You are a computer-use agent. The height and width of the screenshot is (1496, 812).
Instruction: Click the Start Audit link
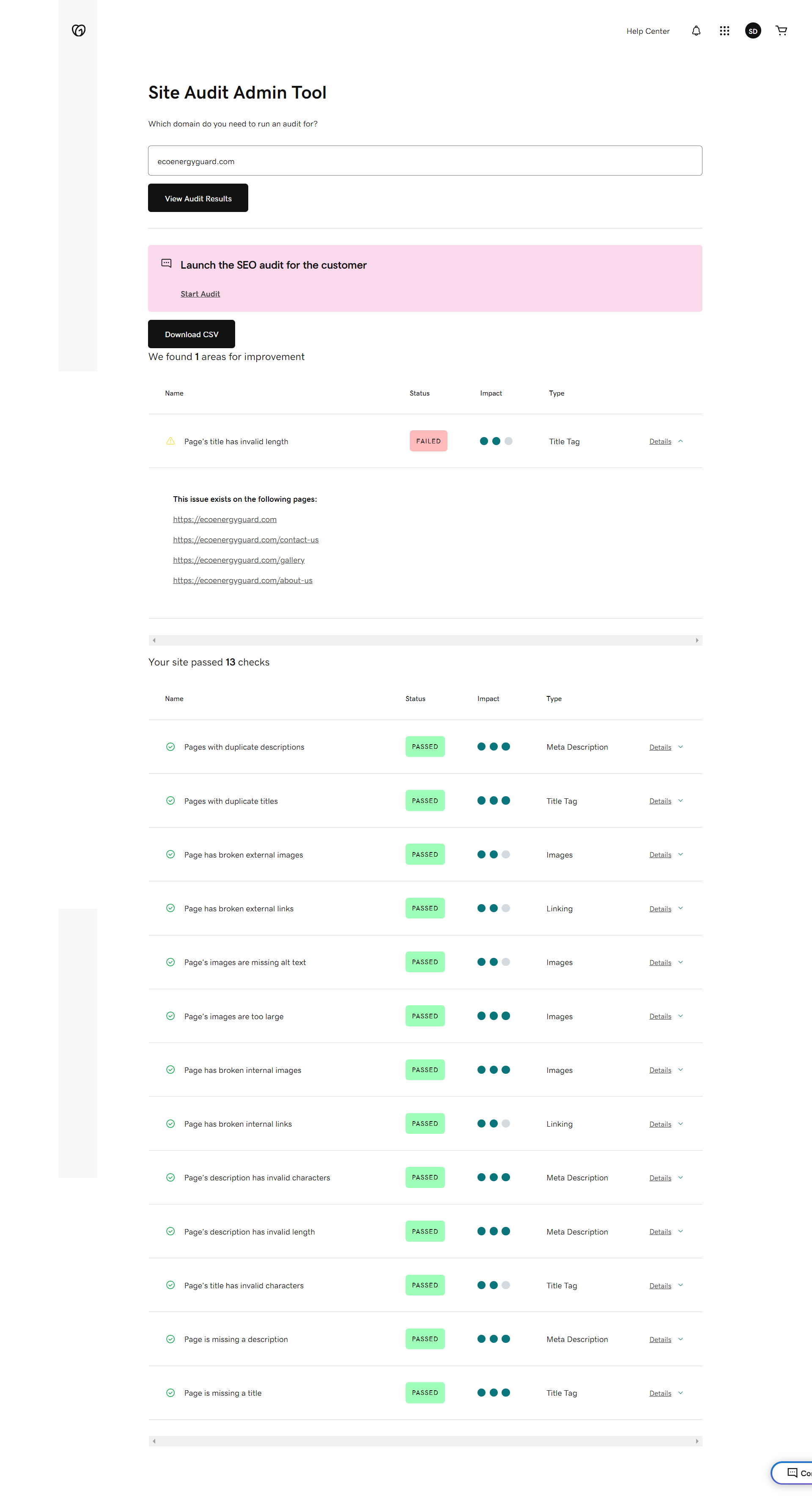(x=200, y=294)
